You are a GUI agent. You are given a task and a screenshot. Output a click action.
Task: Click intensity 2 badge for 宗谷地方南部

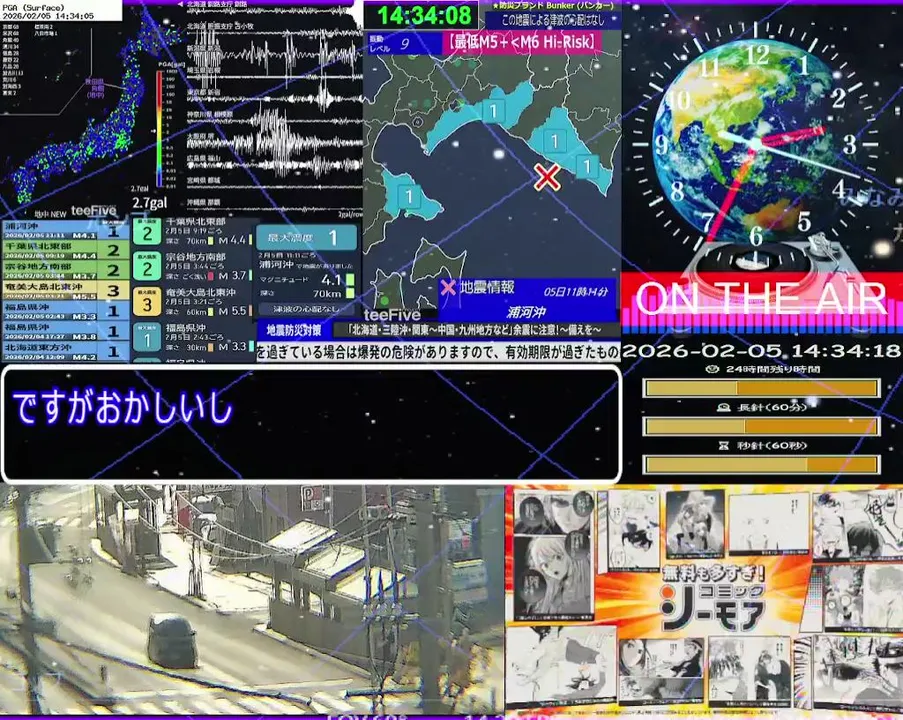(147, 268)
